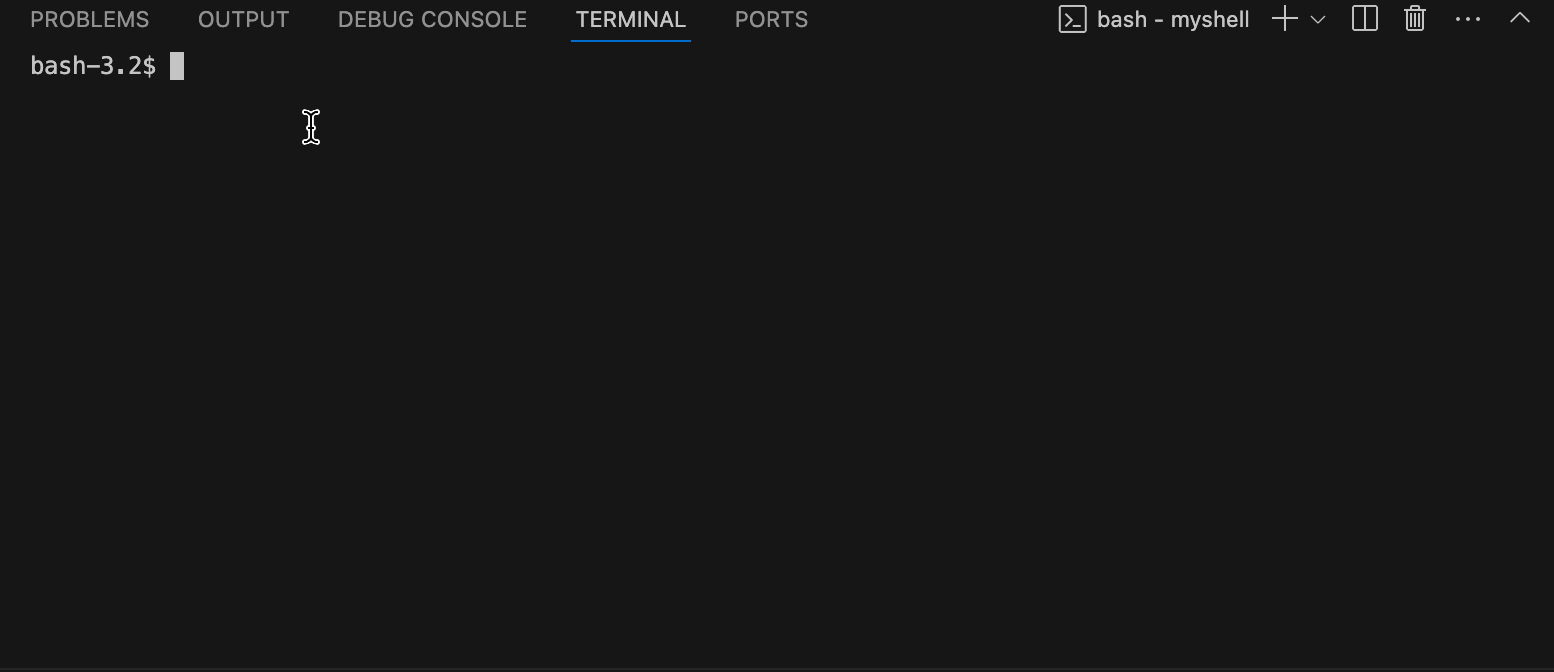
Task: Focus the terminal at the block cursor
Action: (x=177, y=66)
